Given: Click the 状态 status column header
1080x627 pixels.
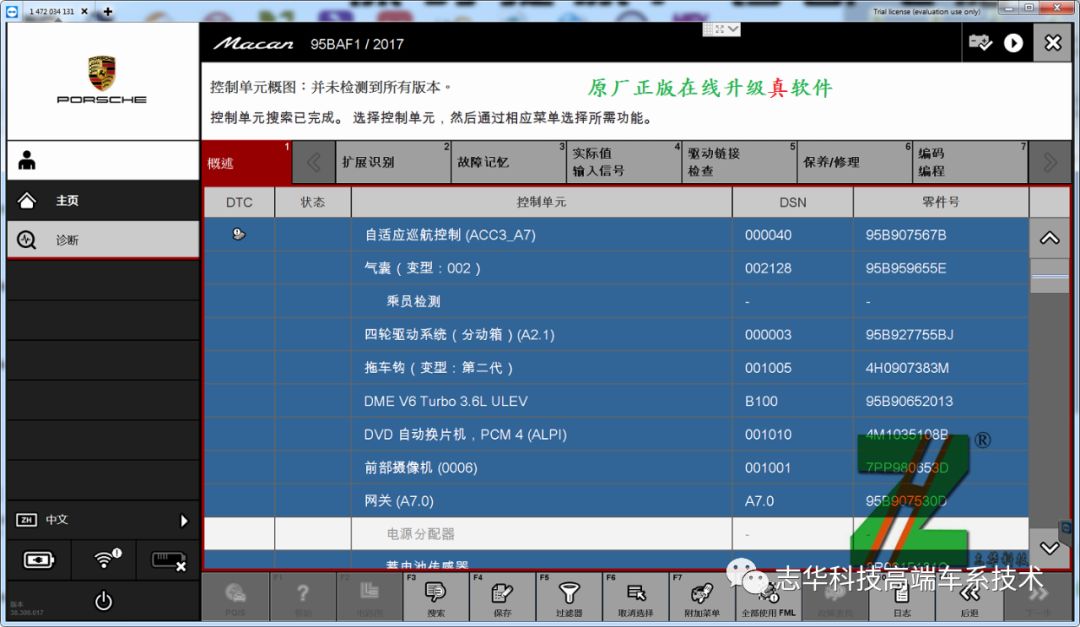Looking at the screenshot, I should tap(313, 202).
